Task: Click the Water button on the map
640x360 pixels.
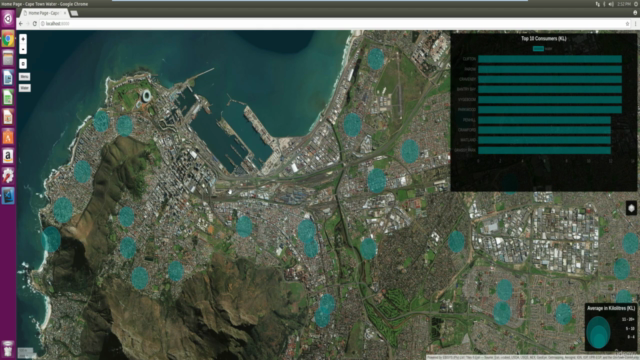Action: pos(24,88)
